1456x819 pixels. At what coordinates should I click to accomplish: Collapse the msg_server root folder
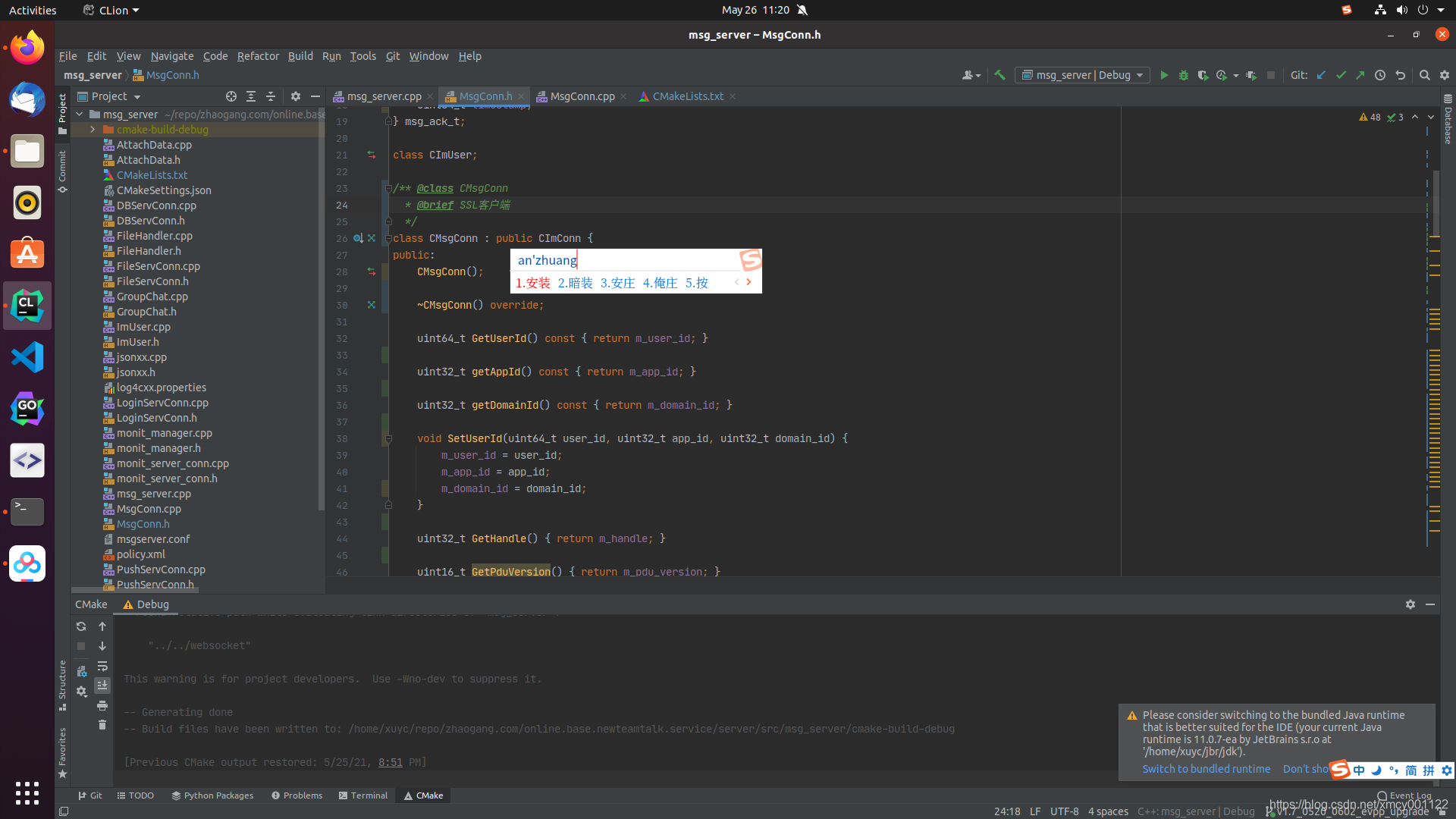pyautogui.click(x=80, y=115)
